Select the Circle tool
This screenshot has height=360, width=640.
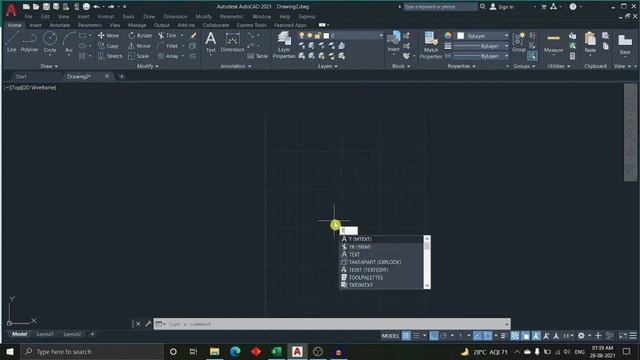[50, 42]
